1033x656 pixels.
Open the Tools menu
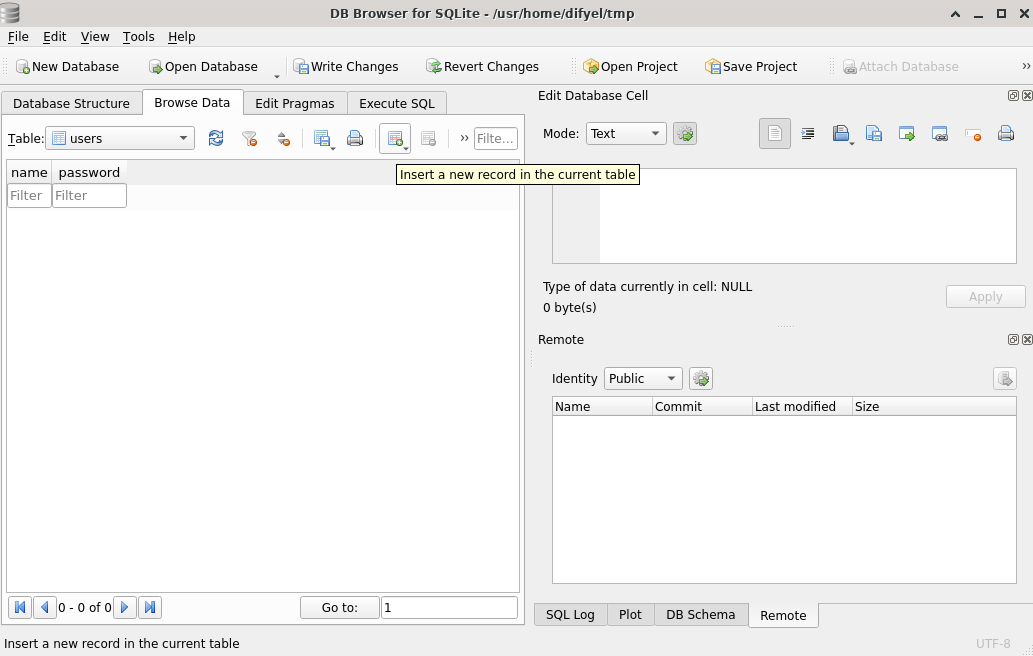pos(138,37)
